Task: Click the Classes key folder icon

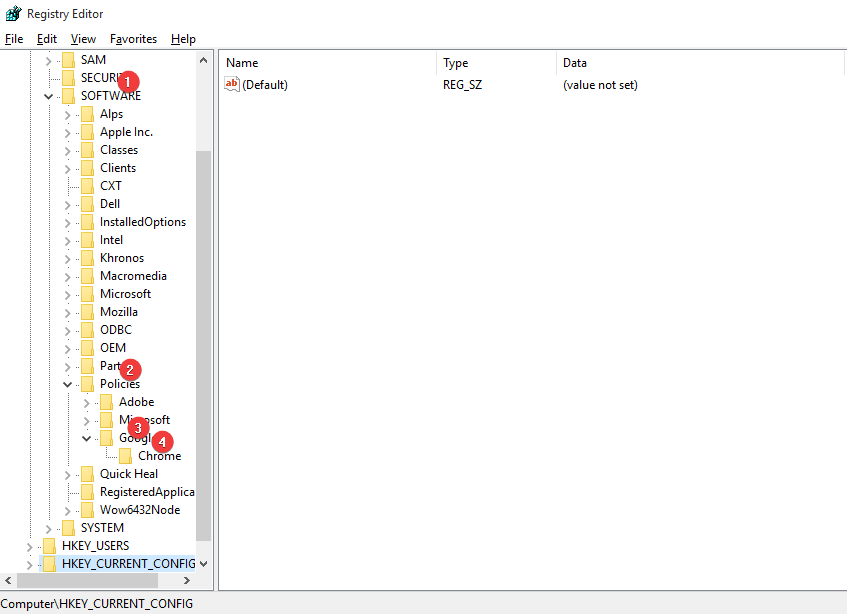Action: coord(88,150)
